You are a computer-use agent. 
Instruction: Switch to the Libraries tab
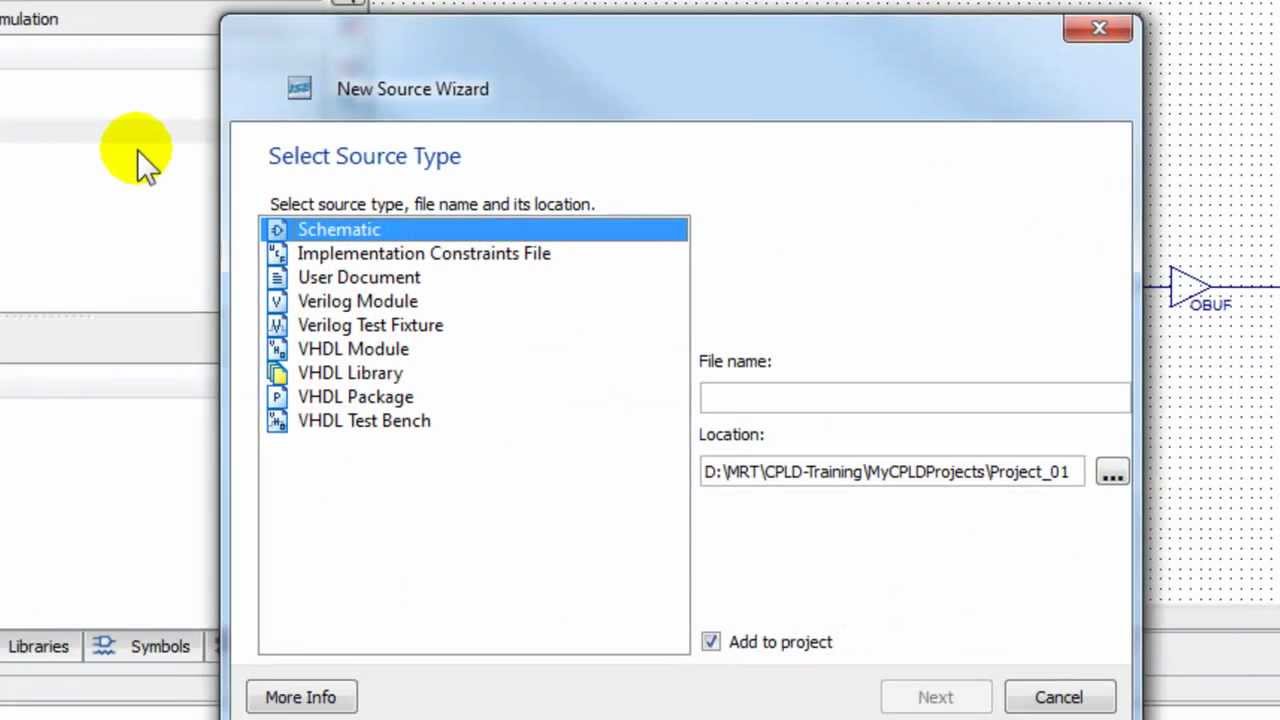38,646
